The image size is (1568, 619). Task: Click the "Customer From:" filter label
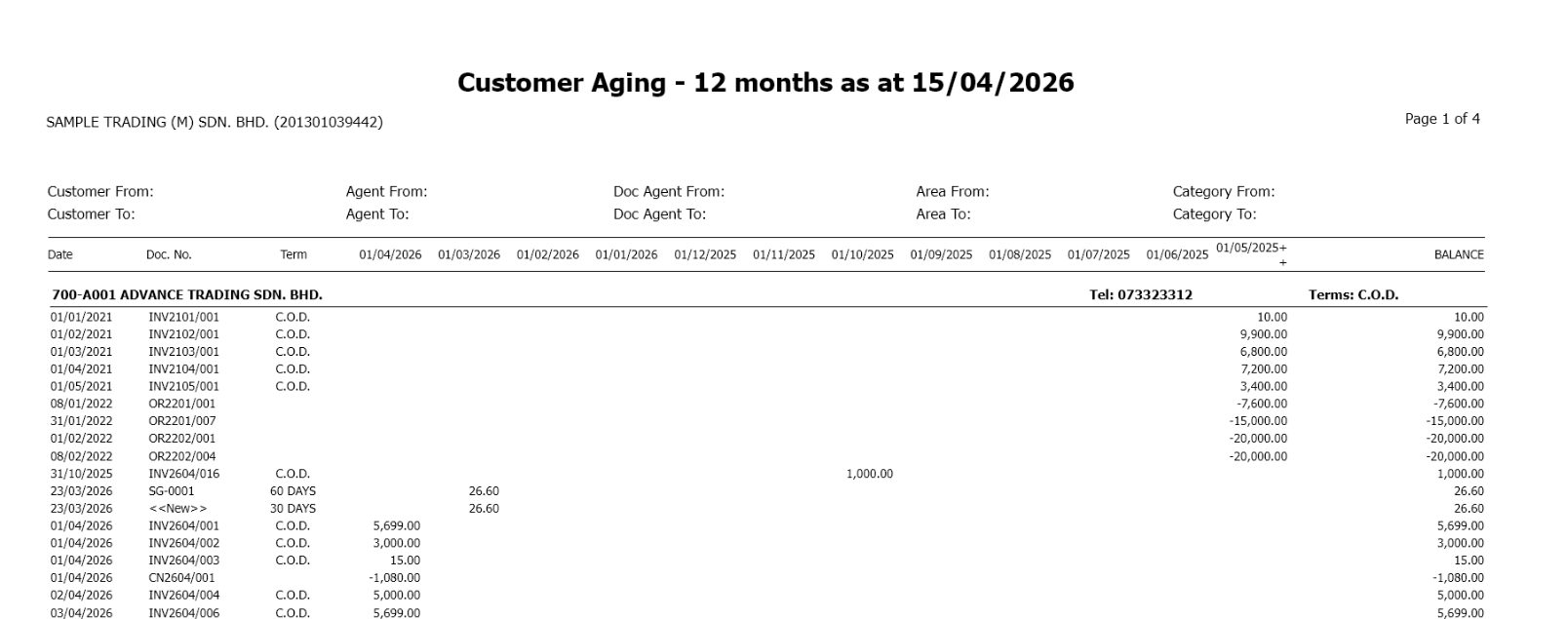[100, 192]
